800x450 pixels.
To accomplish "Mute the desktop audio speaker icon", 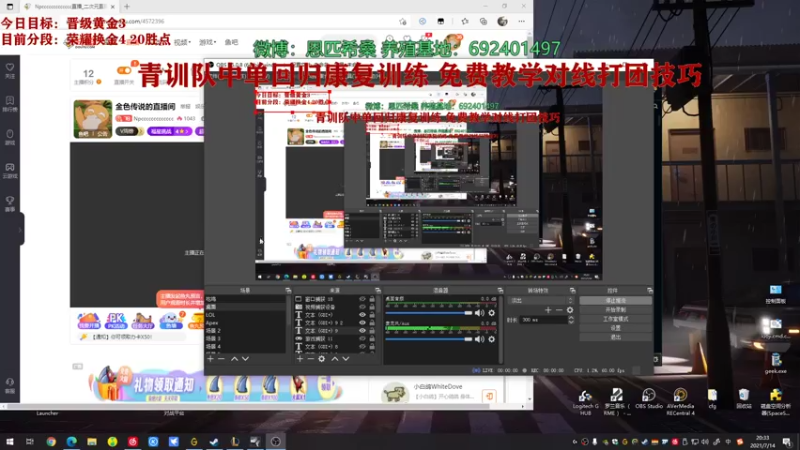I will click(x=480, y=313).
